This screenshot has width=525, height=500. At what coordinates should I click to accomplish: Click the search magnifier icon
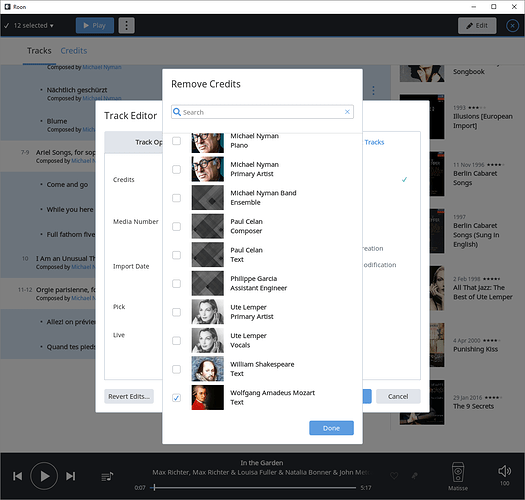click(x=177, y=112)
